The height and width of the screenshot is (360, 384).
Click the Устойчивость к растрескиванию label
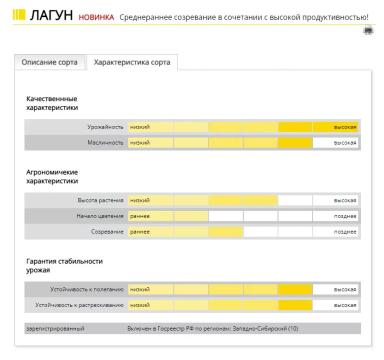[x=79, y=305]
